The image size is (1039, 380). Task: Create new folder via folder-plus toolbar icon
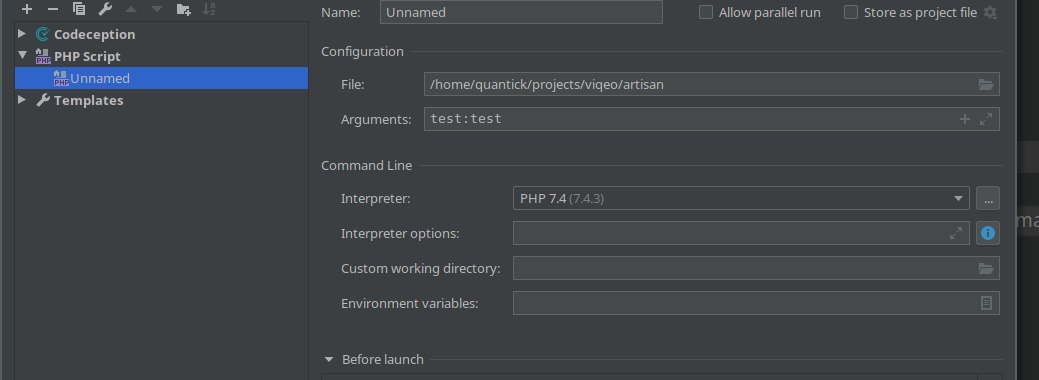[184, 9]
